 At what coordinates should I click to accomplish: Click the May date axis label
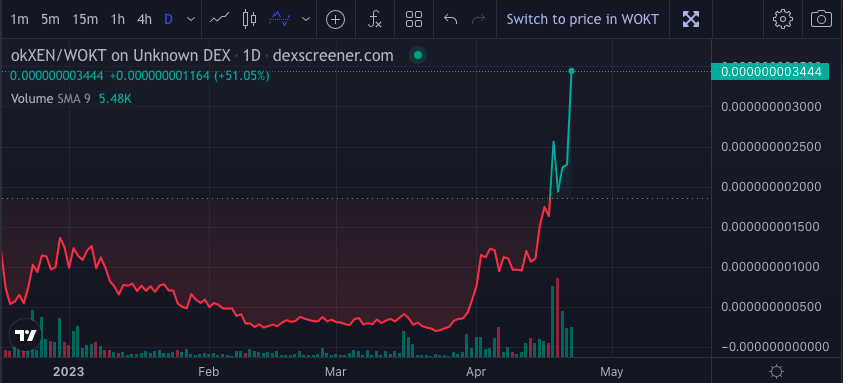pyautogui.click(x=611, y=372)
